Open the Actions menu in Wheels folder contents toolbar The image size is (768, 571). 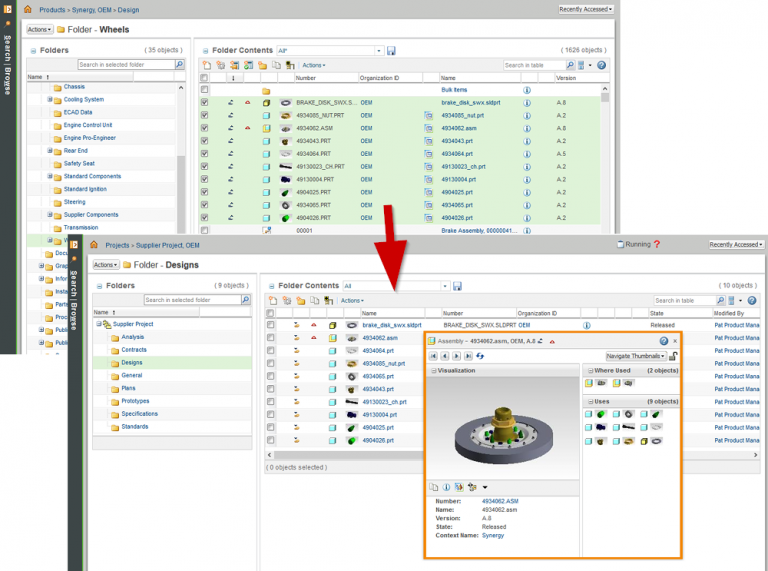(313, 65)
